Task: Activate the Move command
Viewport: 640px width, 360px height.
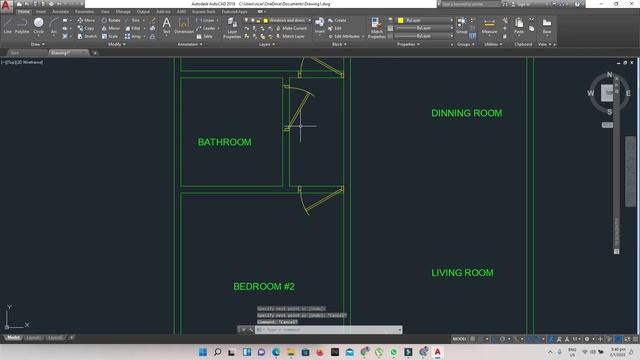Action: click(86, 20)
